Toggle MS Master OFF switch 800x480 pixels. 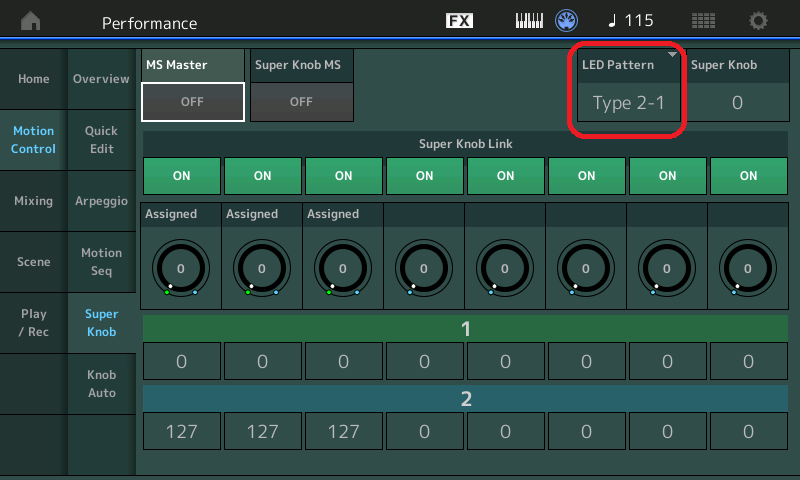click(x=193, y=102)
